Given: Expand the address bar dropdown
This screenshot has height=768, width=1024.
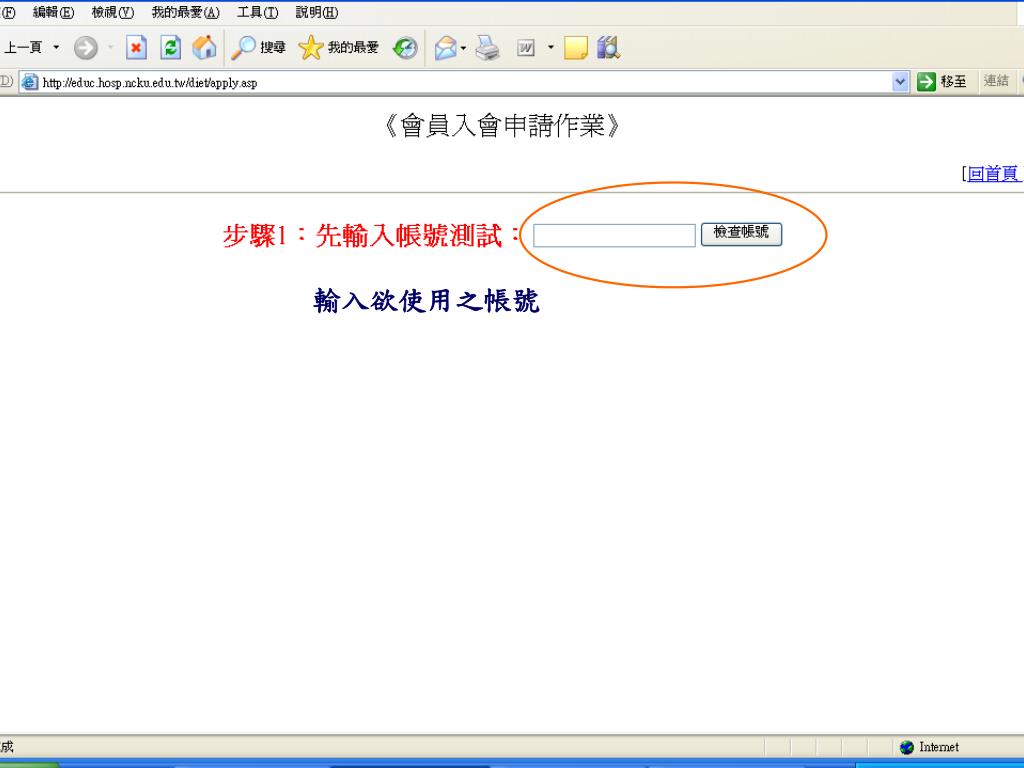Looking at the screenshot, I should (900, 82).
